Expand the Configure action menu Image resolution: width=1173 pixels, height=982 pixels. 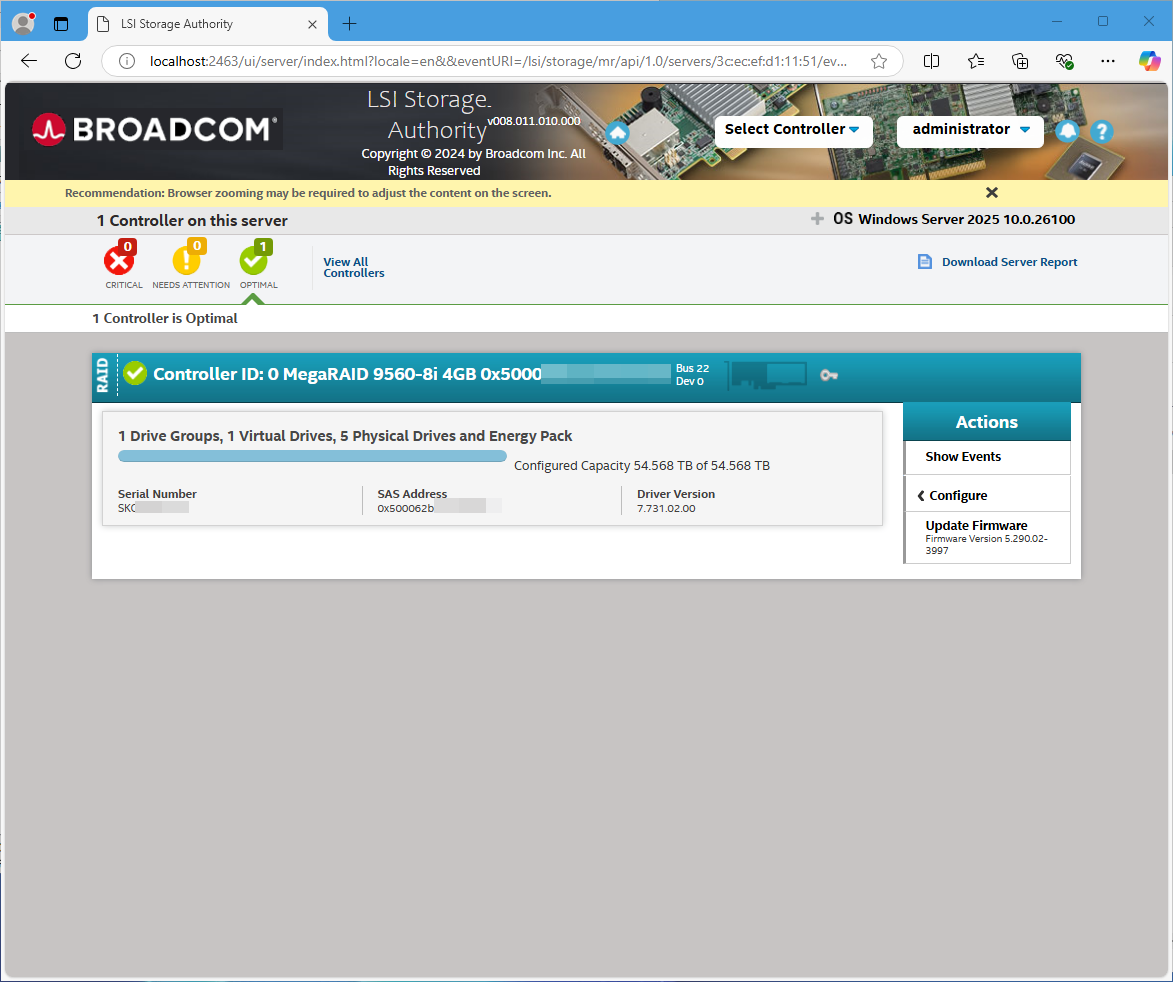click(987, 495)
